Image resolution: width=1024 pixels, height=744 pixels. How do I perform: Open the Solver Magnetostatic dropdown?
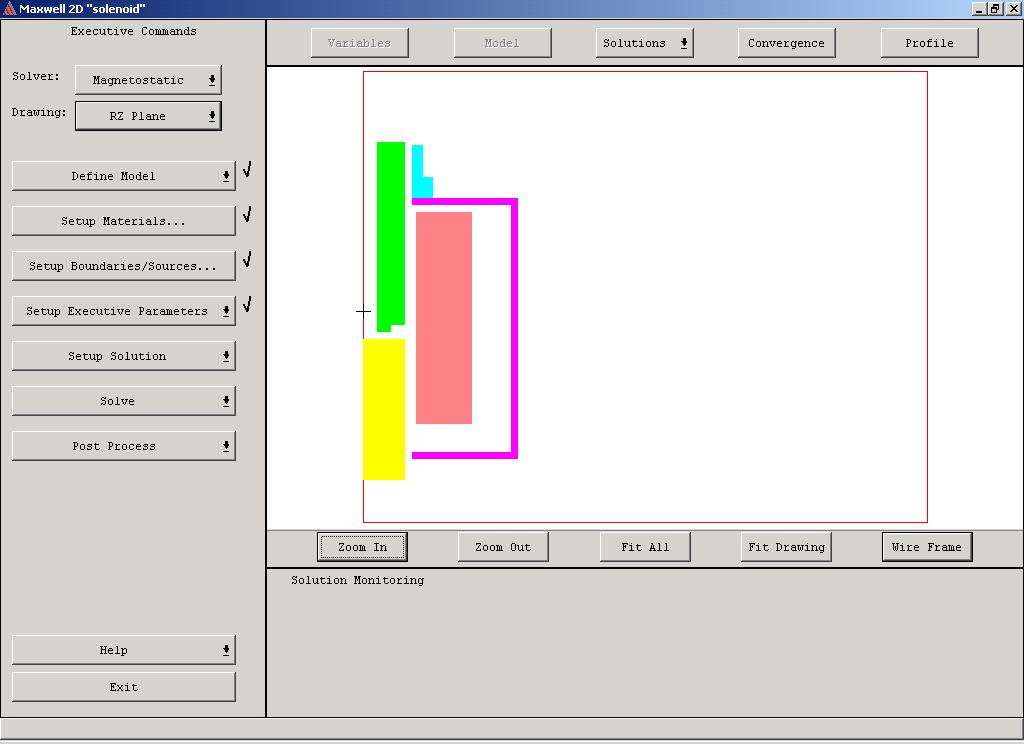[x=148, y=80]
